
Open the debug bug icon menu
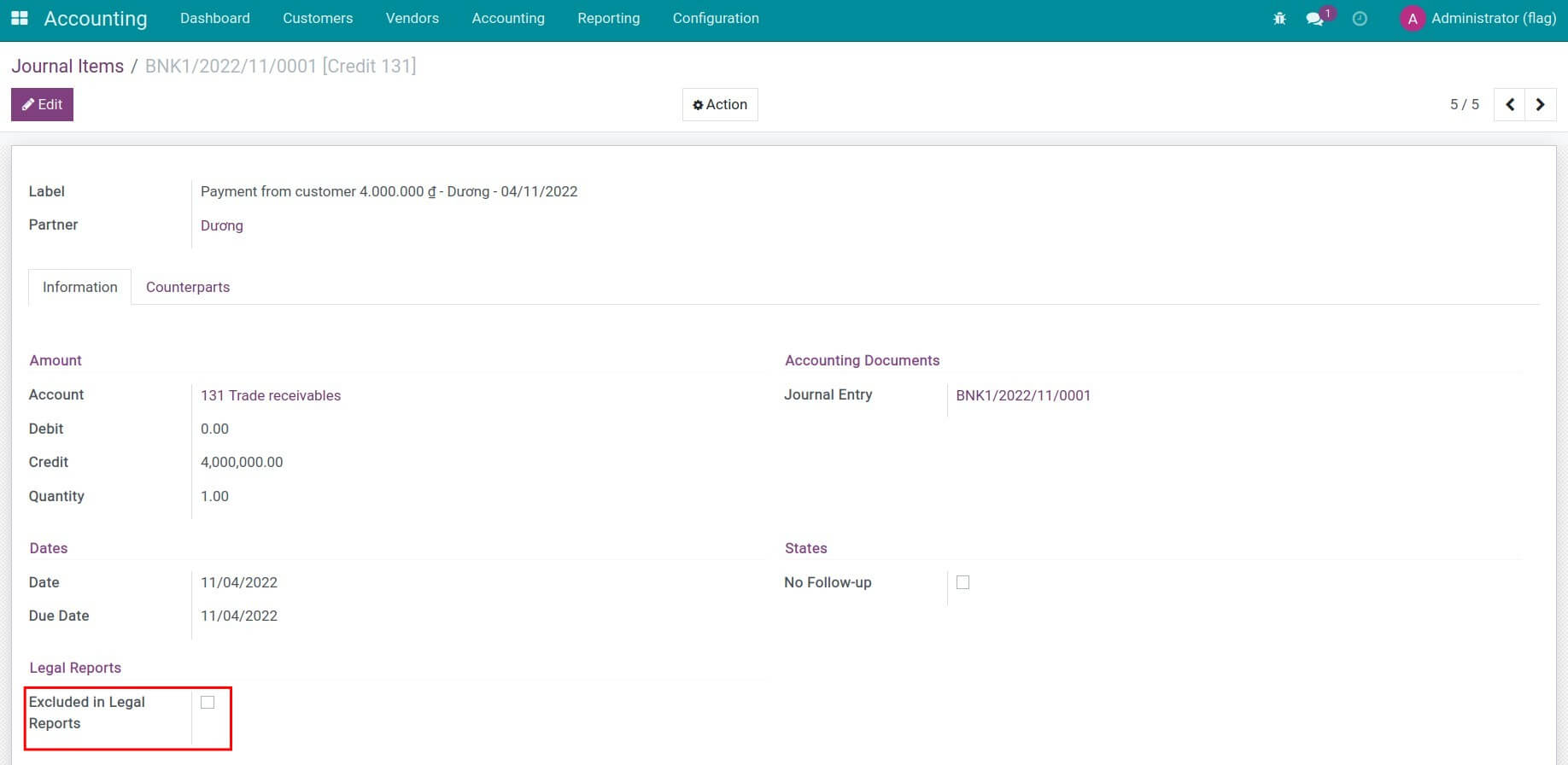click(x=1279, y=18)
